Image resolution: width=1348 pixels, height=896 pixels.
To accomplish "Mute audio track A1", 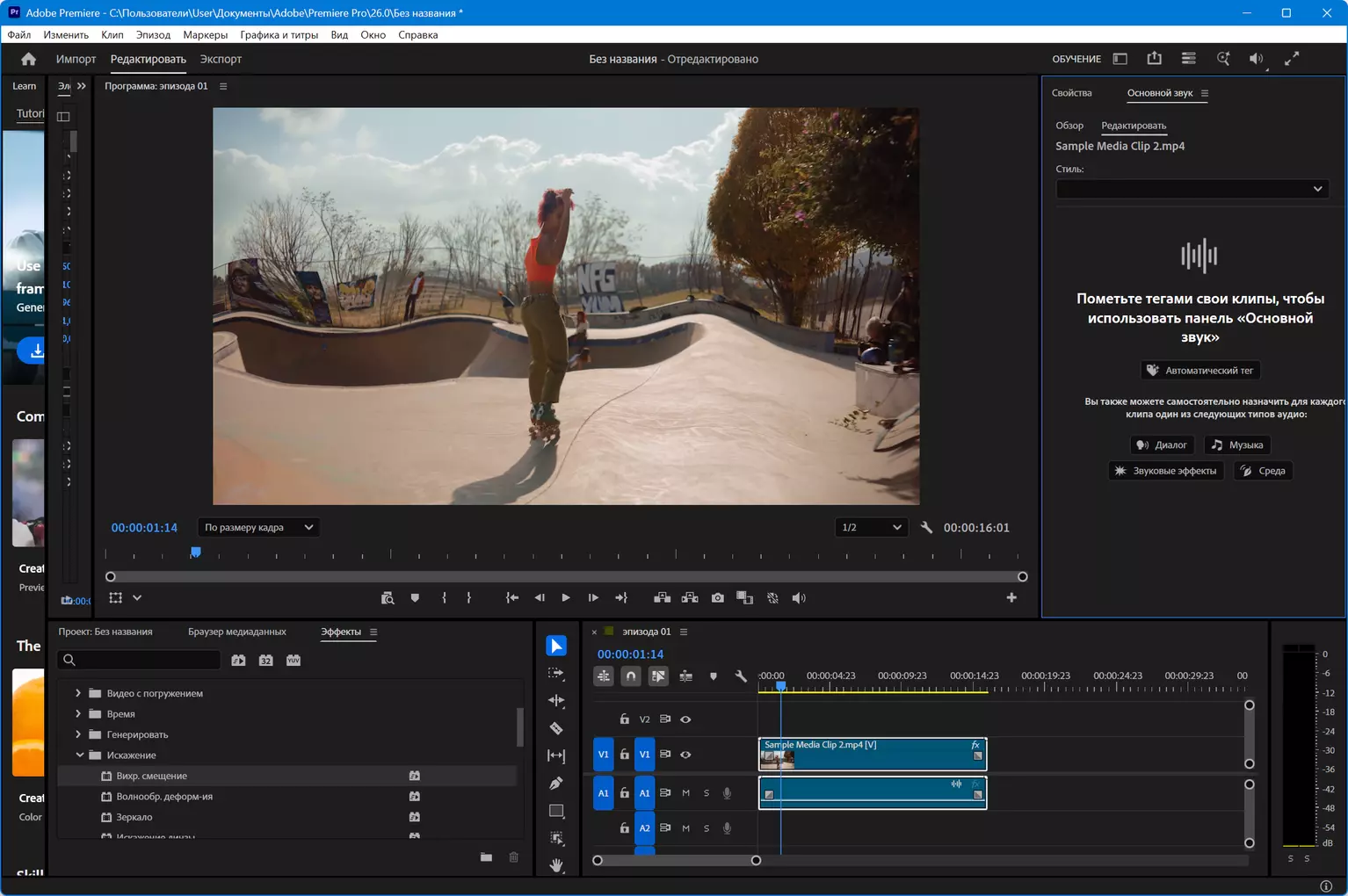I will pos(686,793).
